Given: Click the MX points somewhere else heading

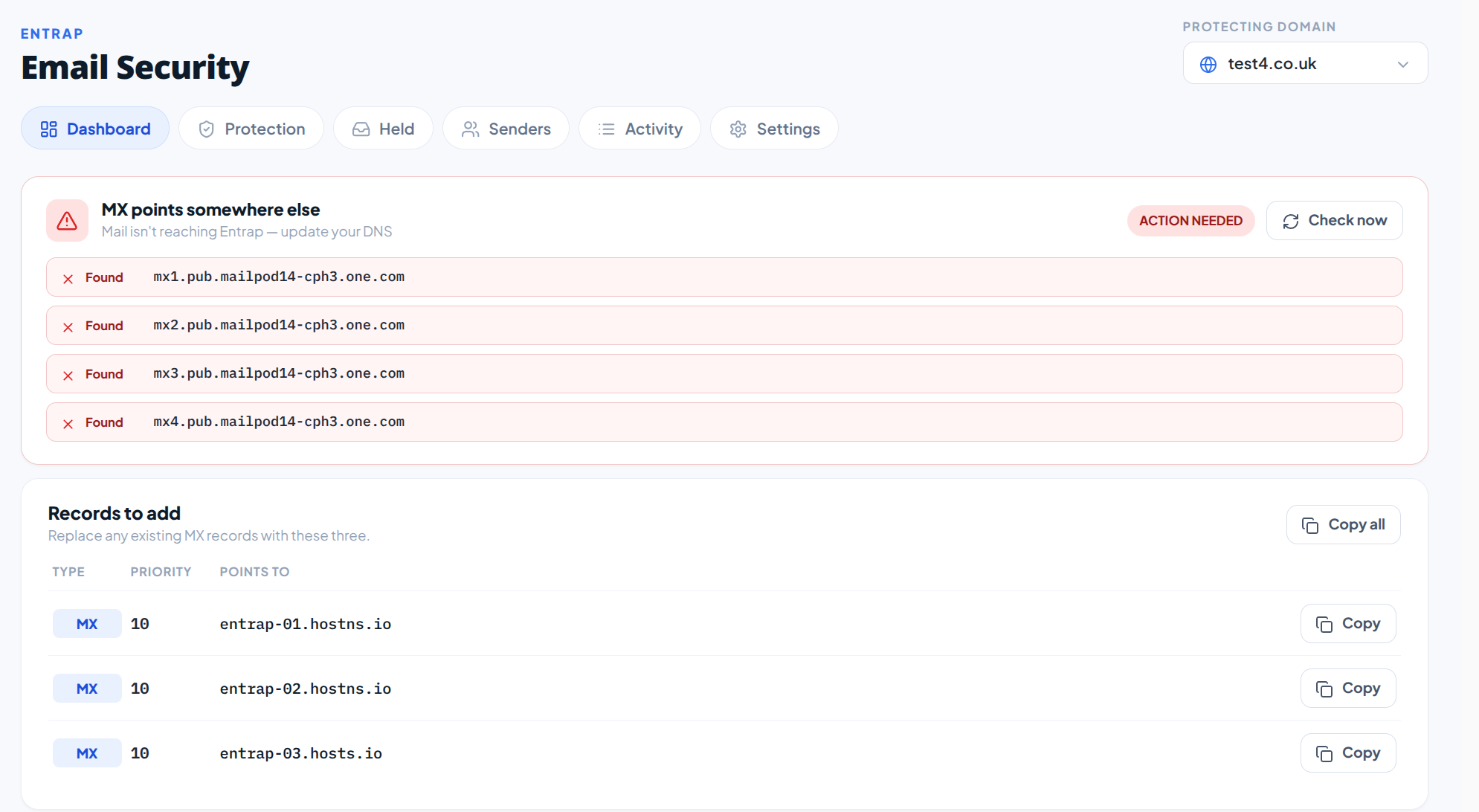Looking at the screenshot, I should 210,210.
